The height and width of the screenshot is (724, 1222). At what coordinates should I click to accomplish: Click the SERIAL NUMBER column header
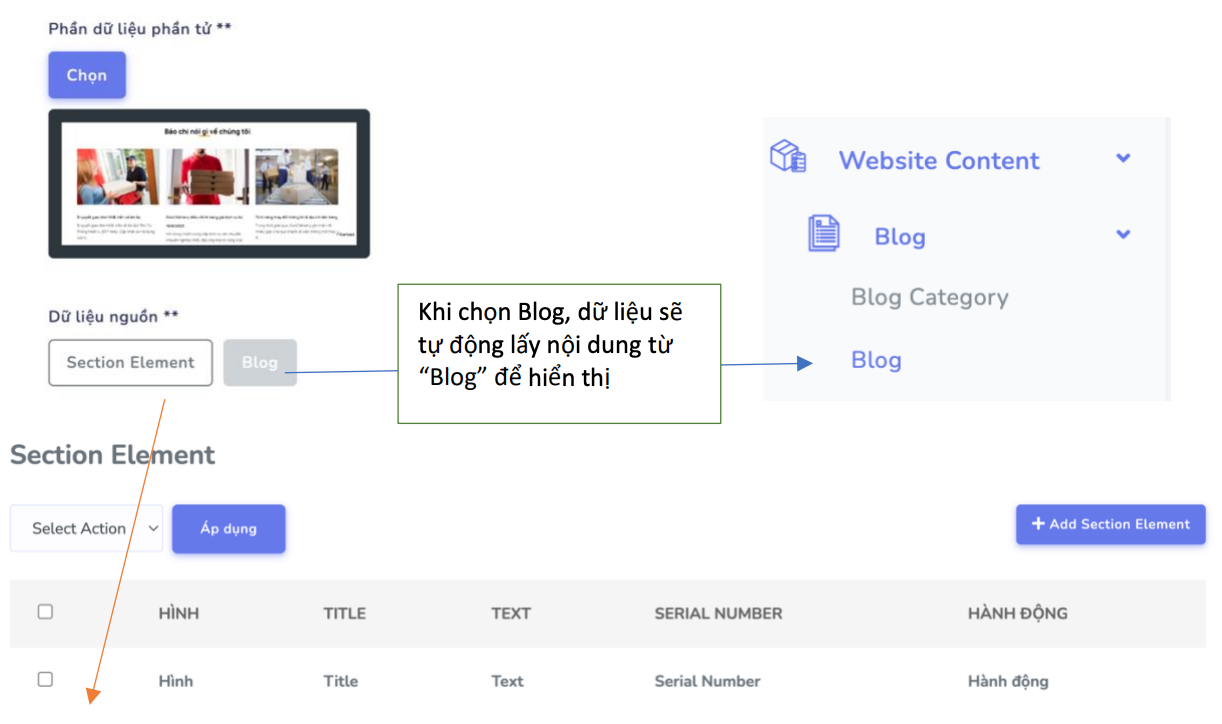pyautogui.click(x=718, y=613)
